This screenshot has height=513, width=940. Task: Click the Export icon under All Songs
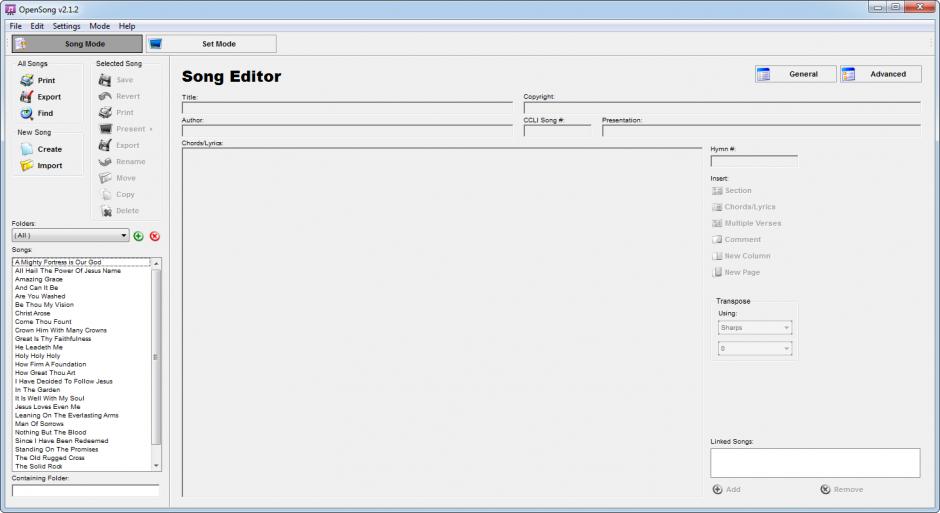click(x=27, y=96)
